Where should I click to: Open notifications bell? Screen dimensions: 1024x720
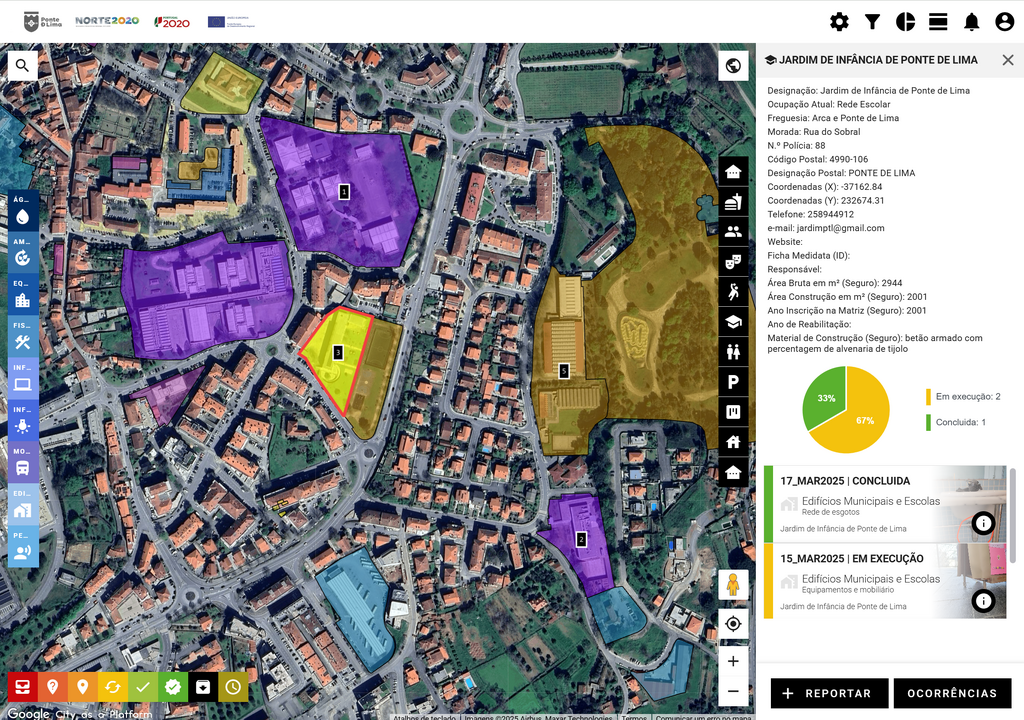[971, 22]
